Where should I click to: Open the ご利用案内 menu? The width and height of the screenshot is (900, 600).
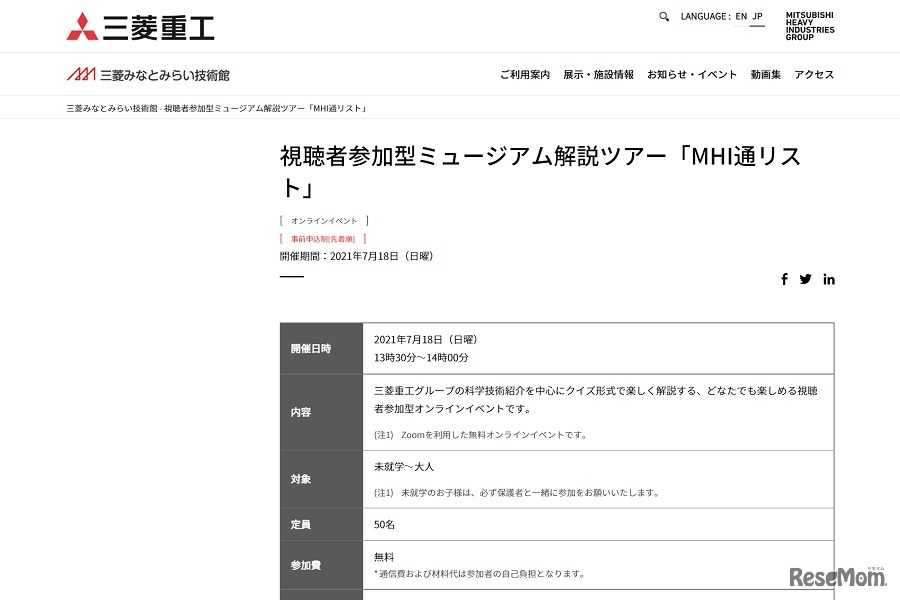pos(525,75)
